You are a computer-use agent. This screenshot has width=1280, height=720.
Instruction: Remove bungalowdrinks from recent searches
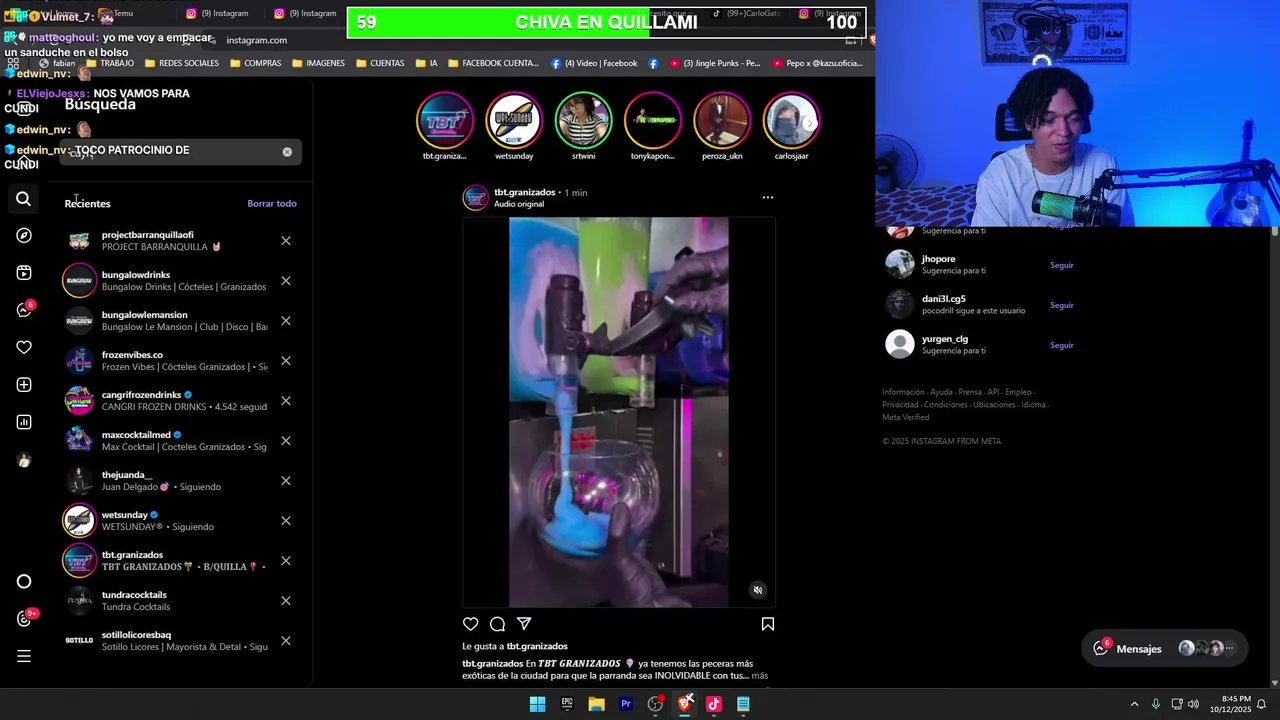pos(286,281)
